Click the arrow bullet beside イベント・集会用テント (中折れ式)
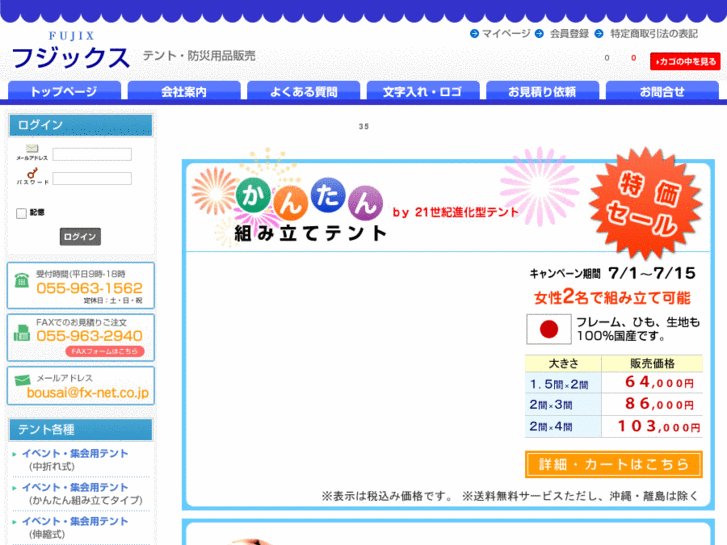 (x=15, y=454)
